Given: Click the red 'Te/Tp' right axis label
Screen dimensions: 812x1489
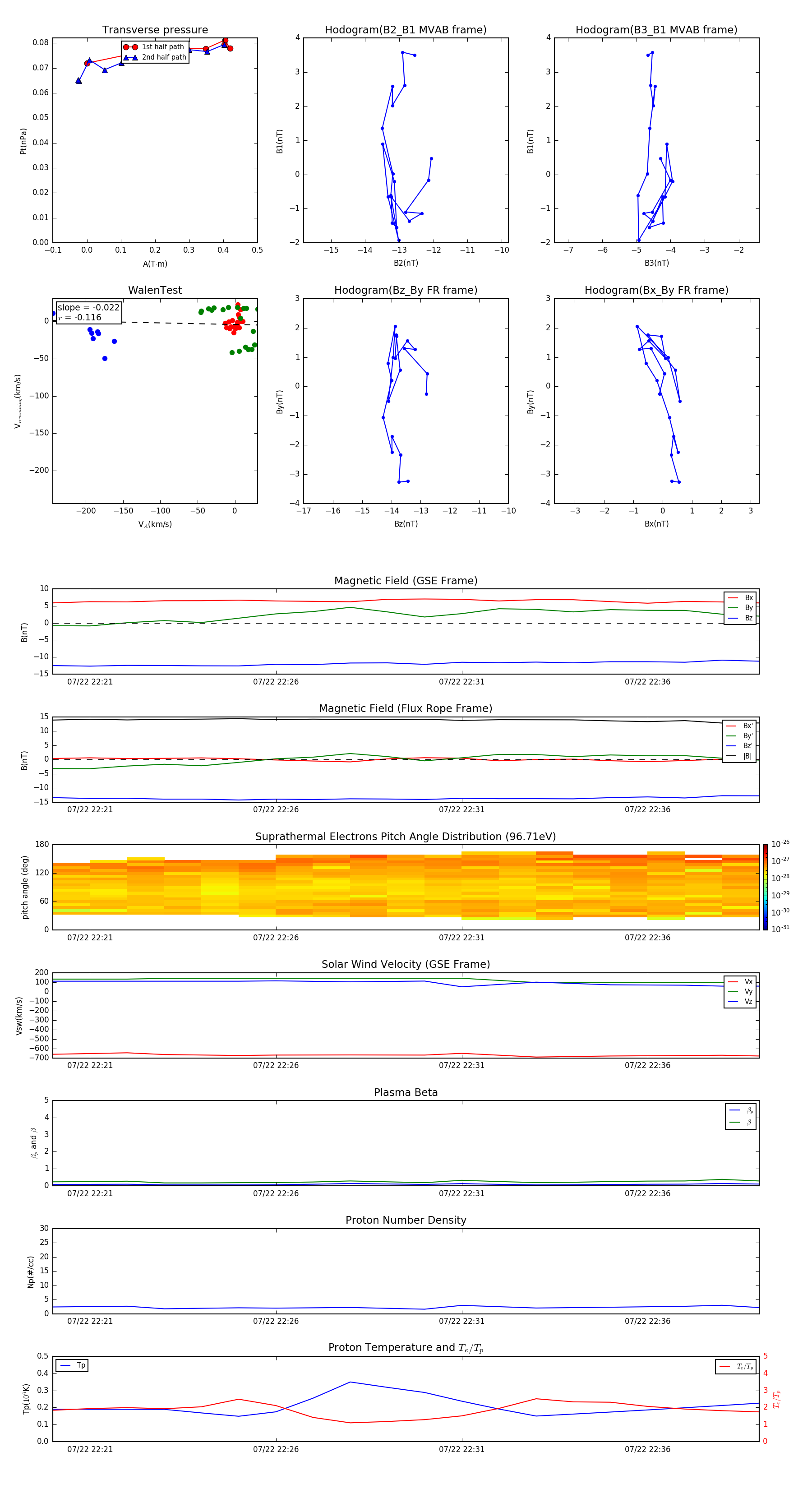Looking at the screenshot, I should pos(777,1399).
